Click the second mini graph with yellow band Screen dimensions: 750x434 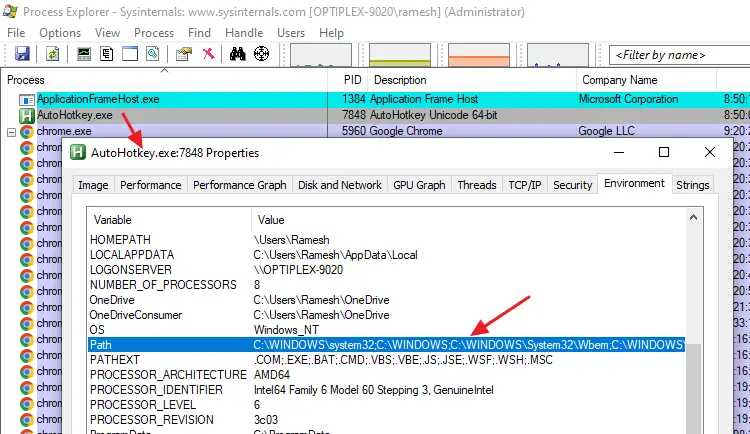400,55
